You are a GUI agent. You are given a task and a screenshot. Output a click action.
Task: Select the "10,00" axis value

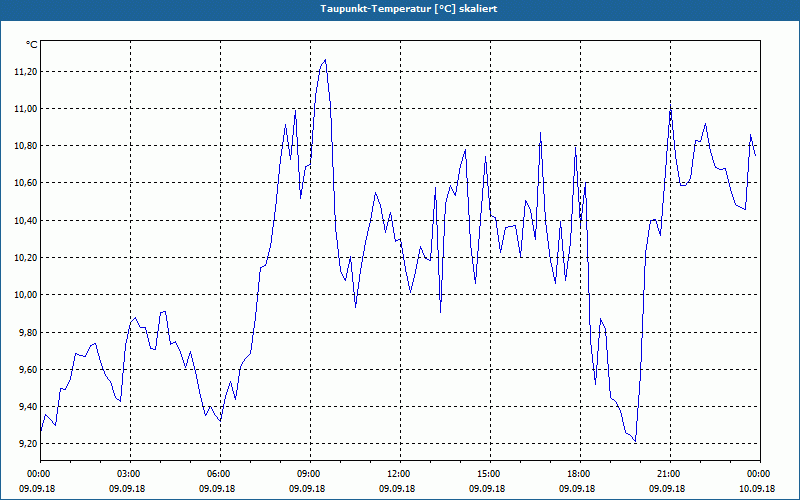26,295
